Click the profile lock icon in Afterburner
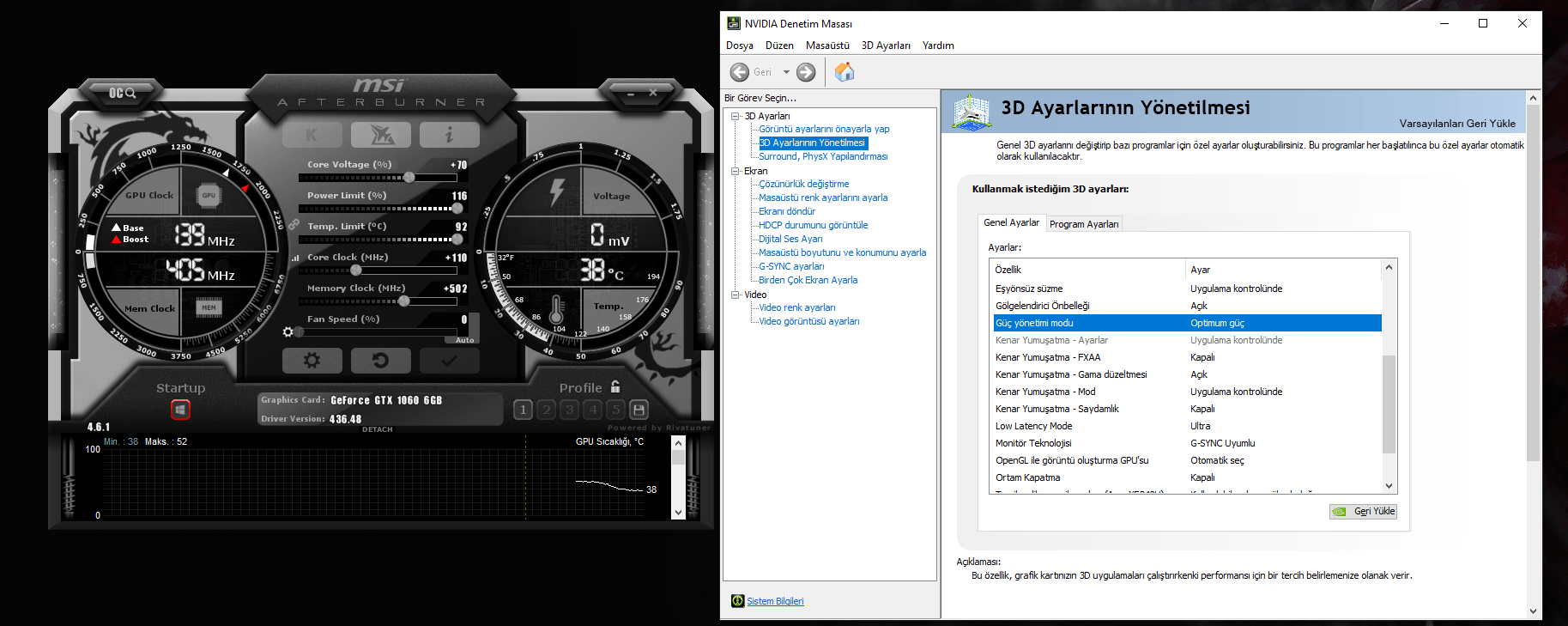 tap(615, 386)
